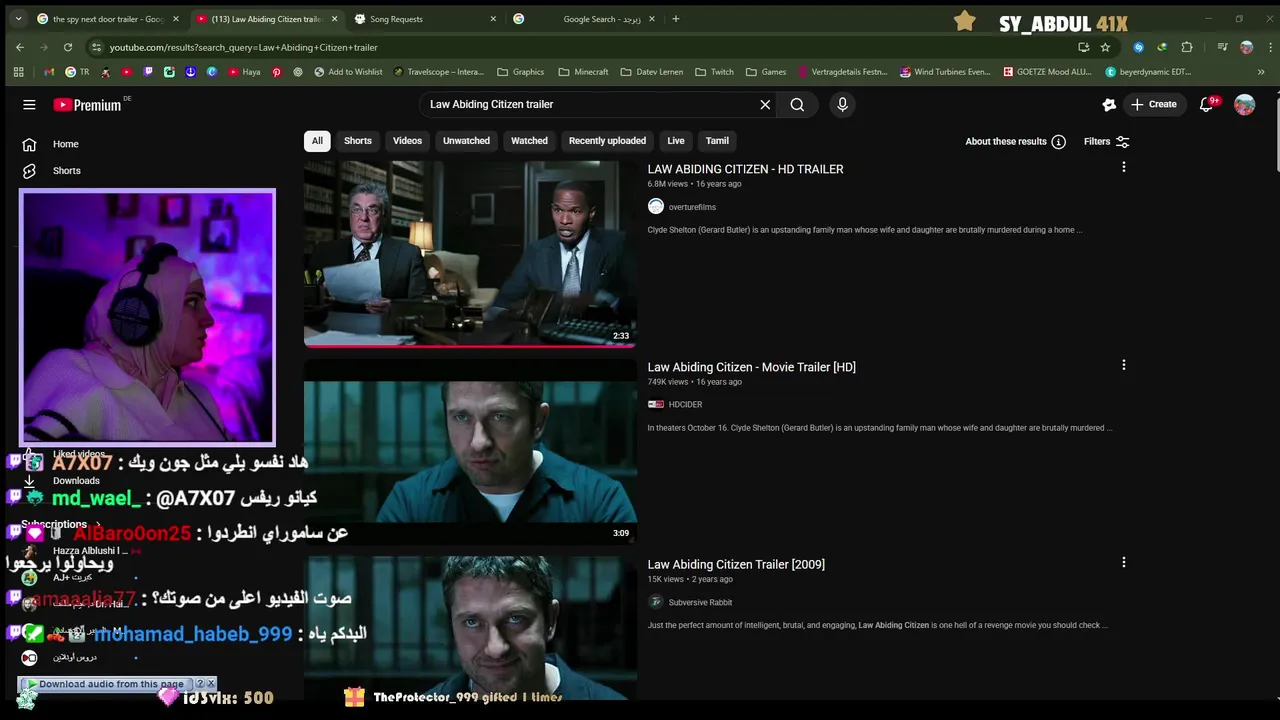Close the Song Requests tab
This screenshot has height=720, width=1280.
click(494, 19)
